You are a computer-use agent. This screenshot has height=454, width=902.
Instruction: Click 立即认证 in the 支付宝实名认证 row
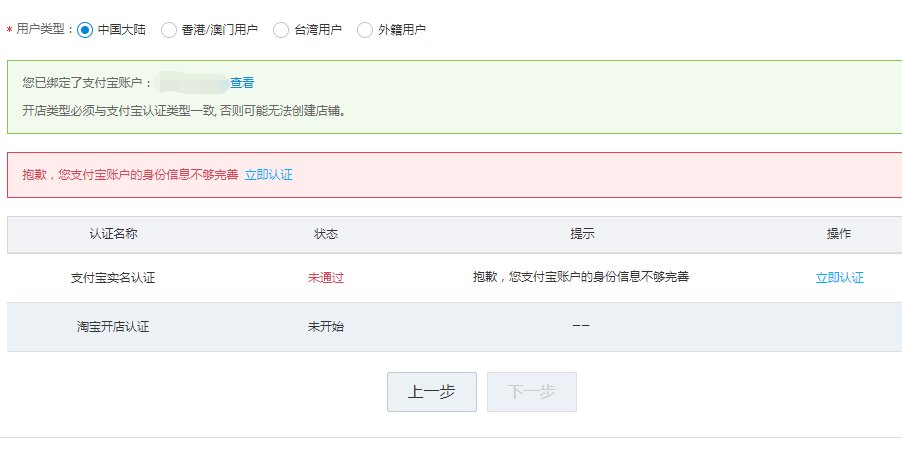pos(839,278)
